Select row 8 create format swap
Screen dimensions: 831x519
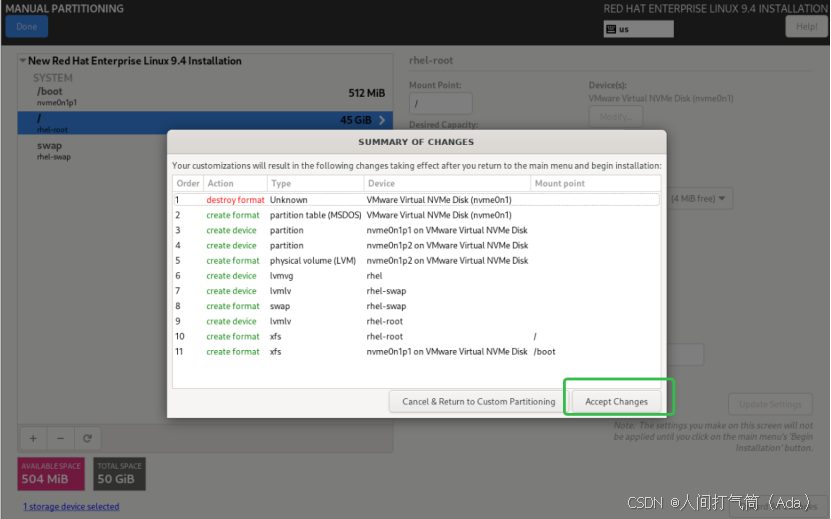pyautogui.click(x=417, y=306)
